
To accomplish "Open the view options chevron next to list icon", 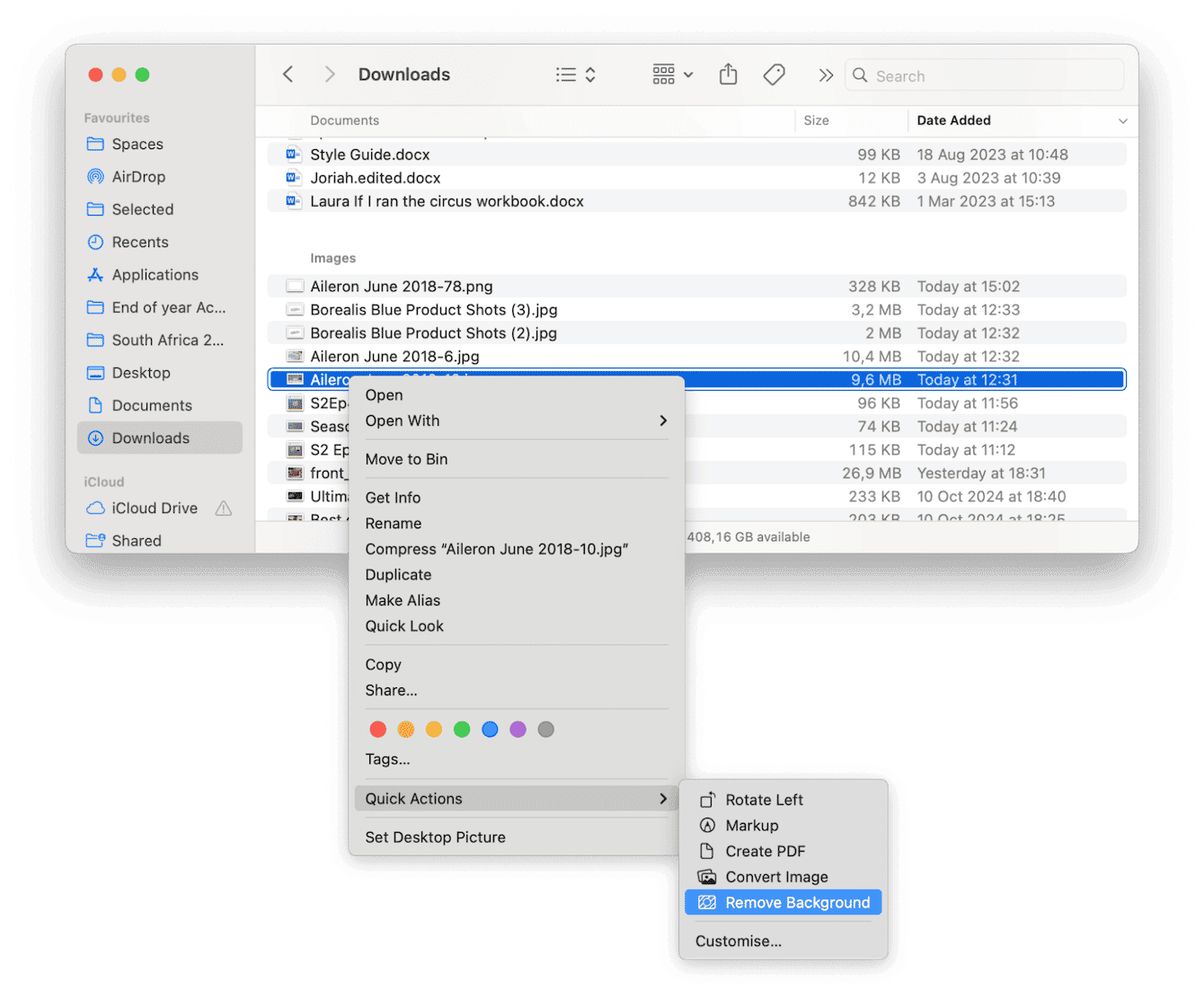I will pos(589,75).
